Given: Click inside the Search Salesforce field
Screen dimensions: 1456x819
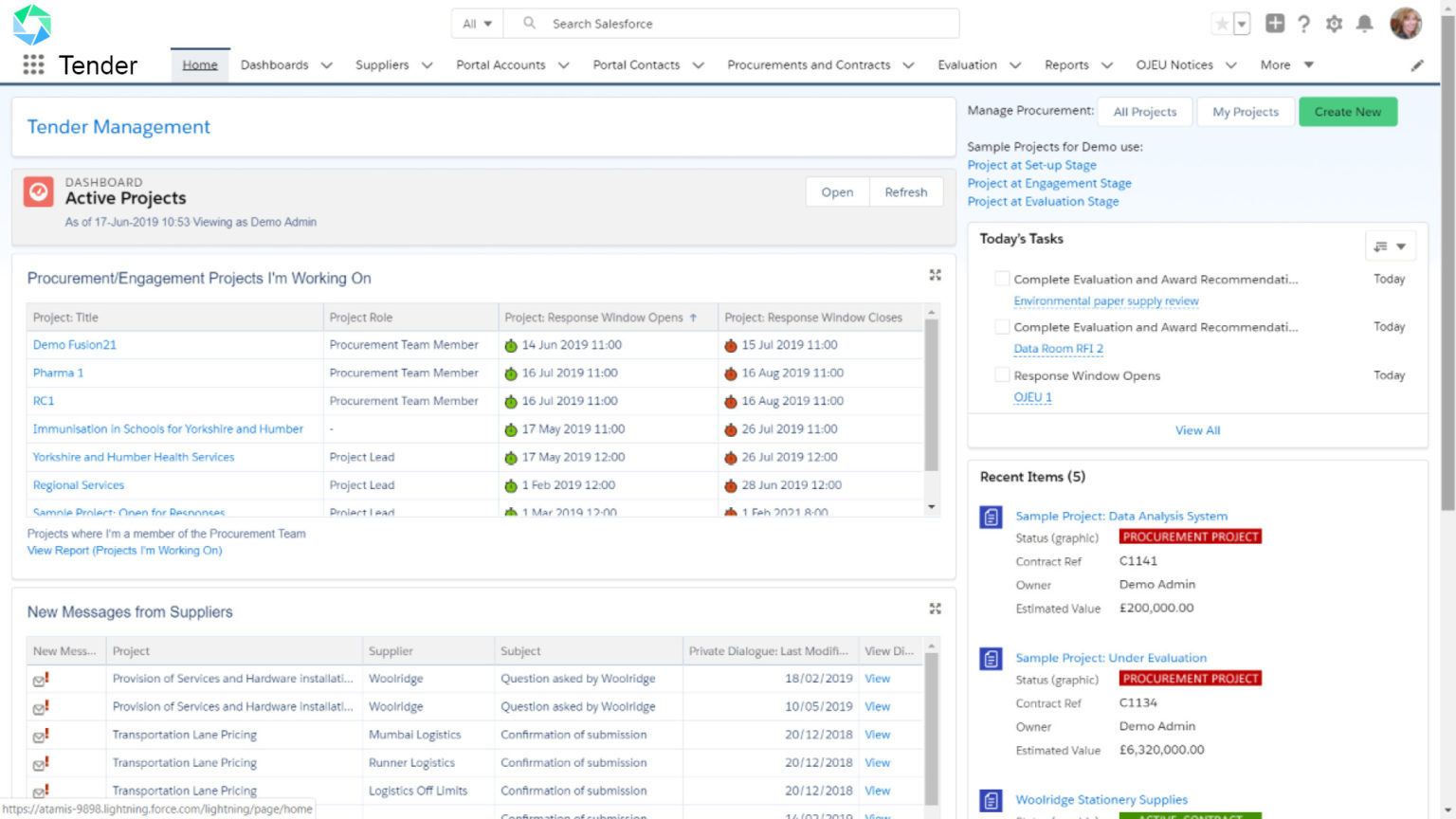Looking at the screenshot, I should (x=664, y=23).
